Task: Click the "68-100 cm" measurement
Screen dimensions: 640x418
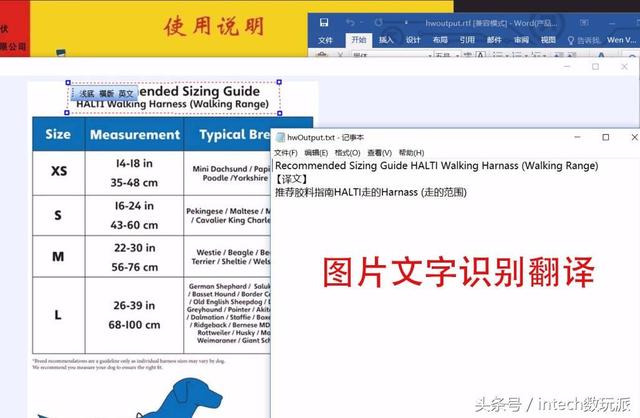Action: pos(134,325)
